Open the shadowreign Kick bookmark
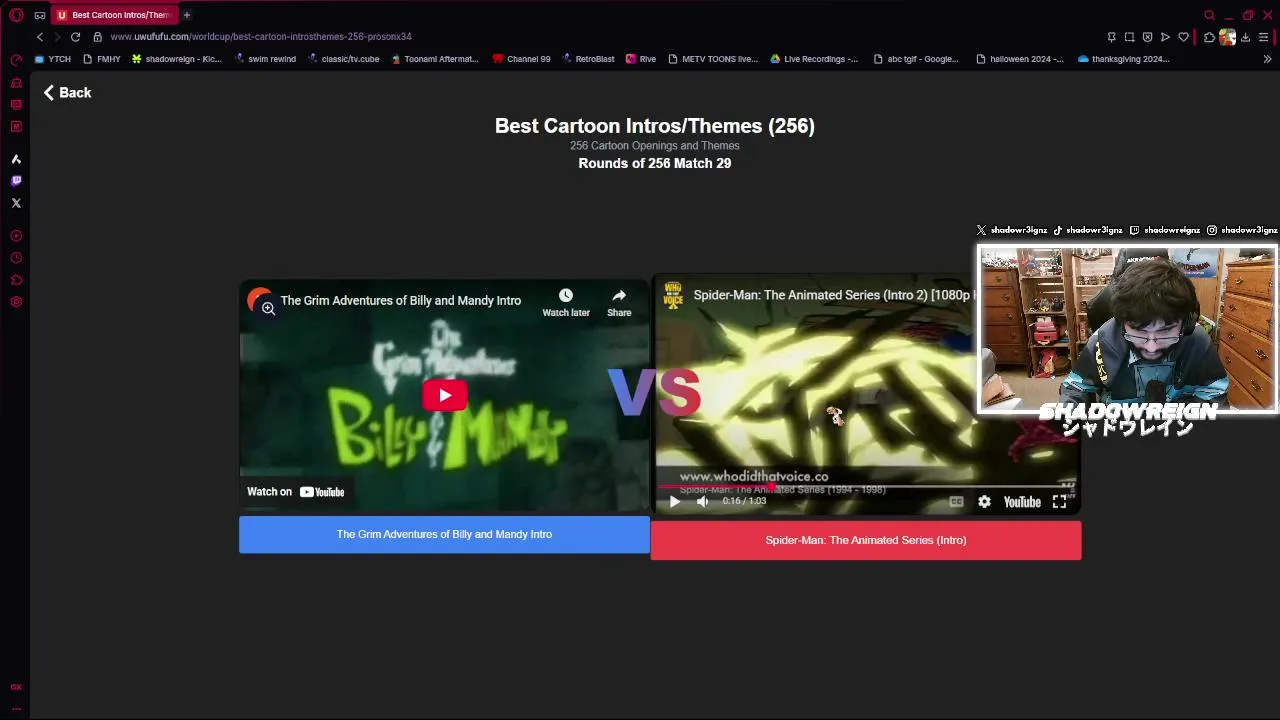This screenshot has width=1280, height=720. pyautogui.click(x=177, y=59)
